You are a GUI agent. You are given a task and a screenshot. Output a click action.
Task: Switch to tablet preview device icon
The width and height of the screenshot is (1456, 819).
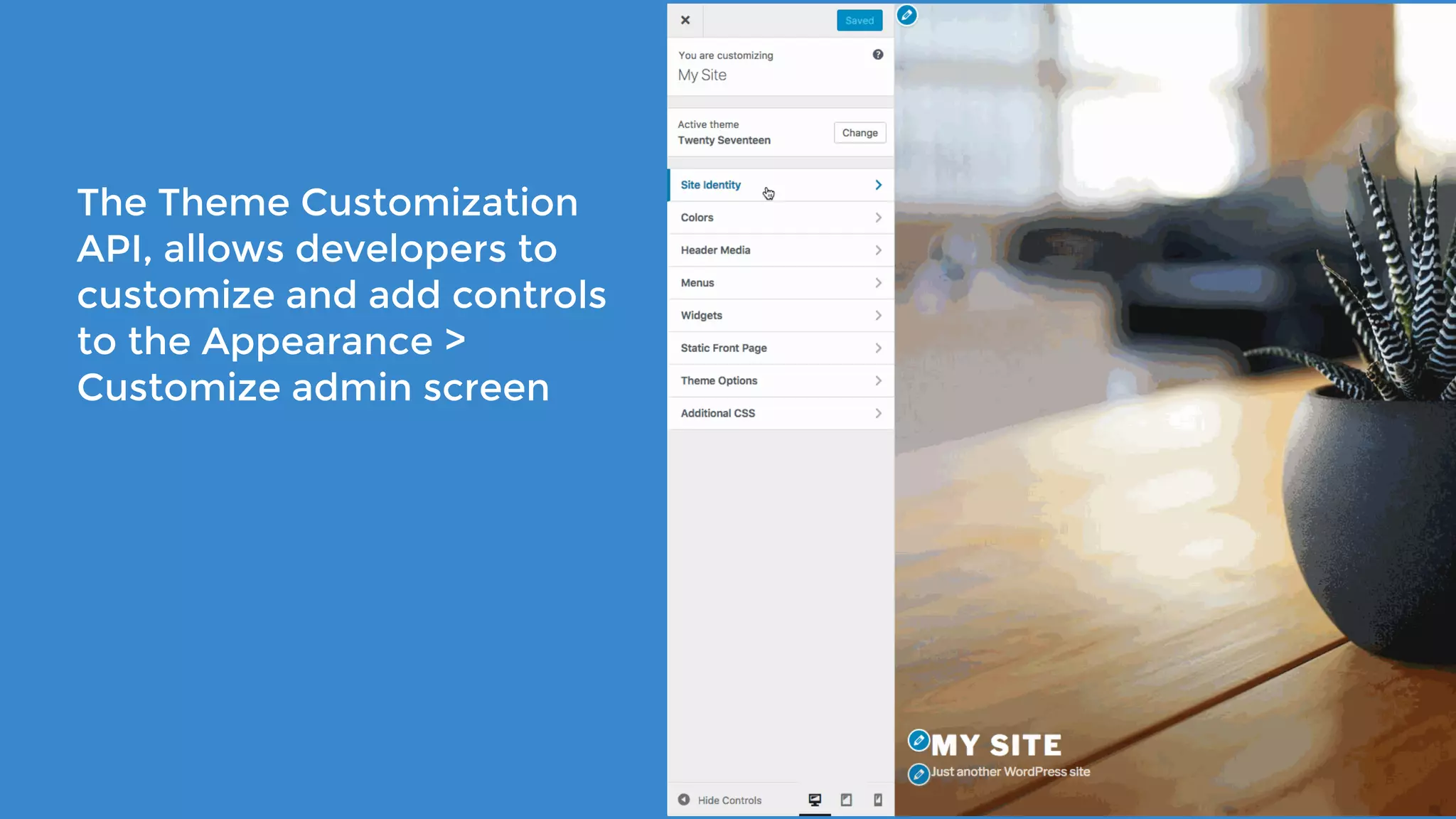coord(846,800)
